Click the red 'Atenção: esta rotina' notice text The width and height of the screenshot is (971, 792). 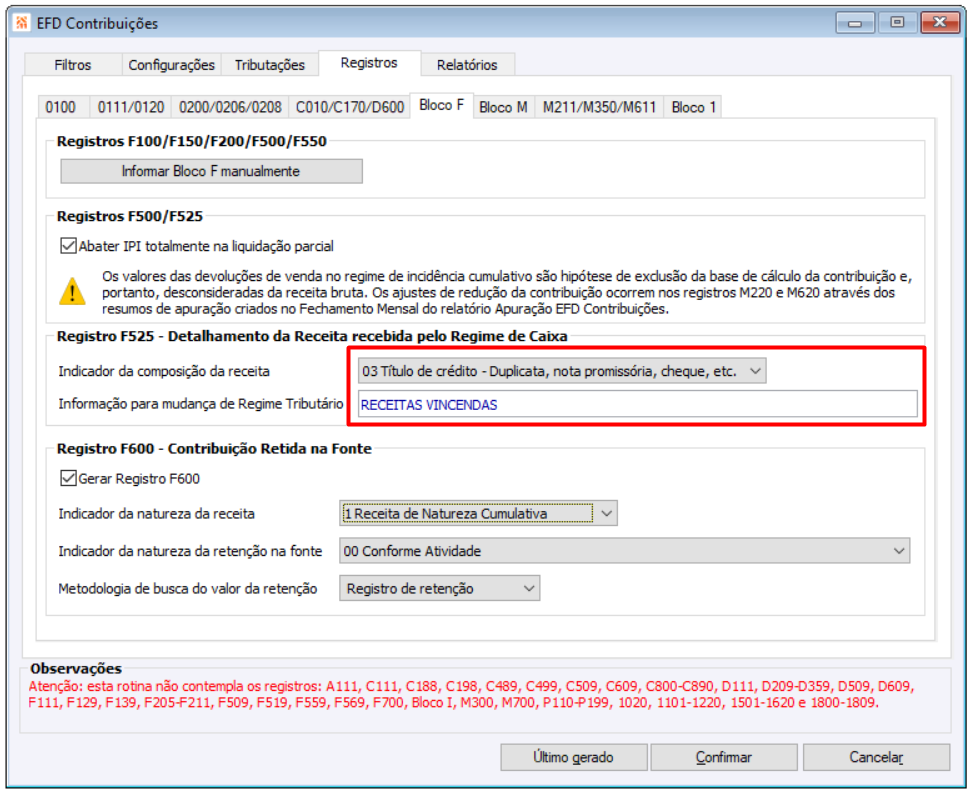(471, 694)
